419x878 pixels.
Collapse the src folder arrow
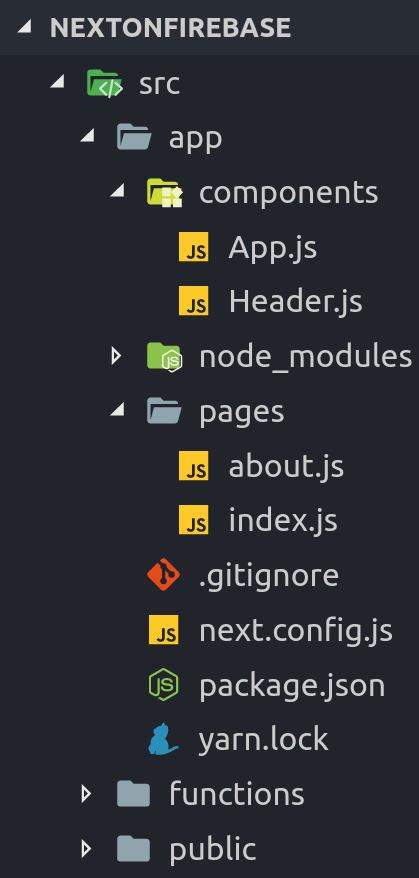coord(57,83)
